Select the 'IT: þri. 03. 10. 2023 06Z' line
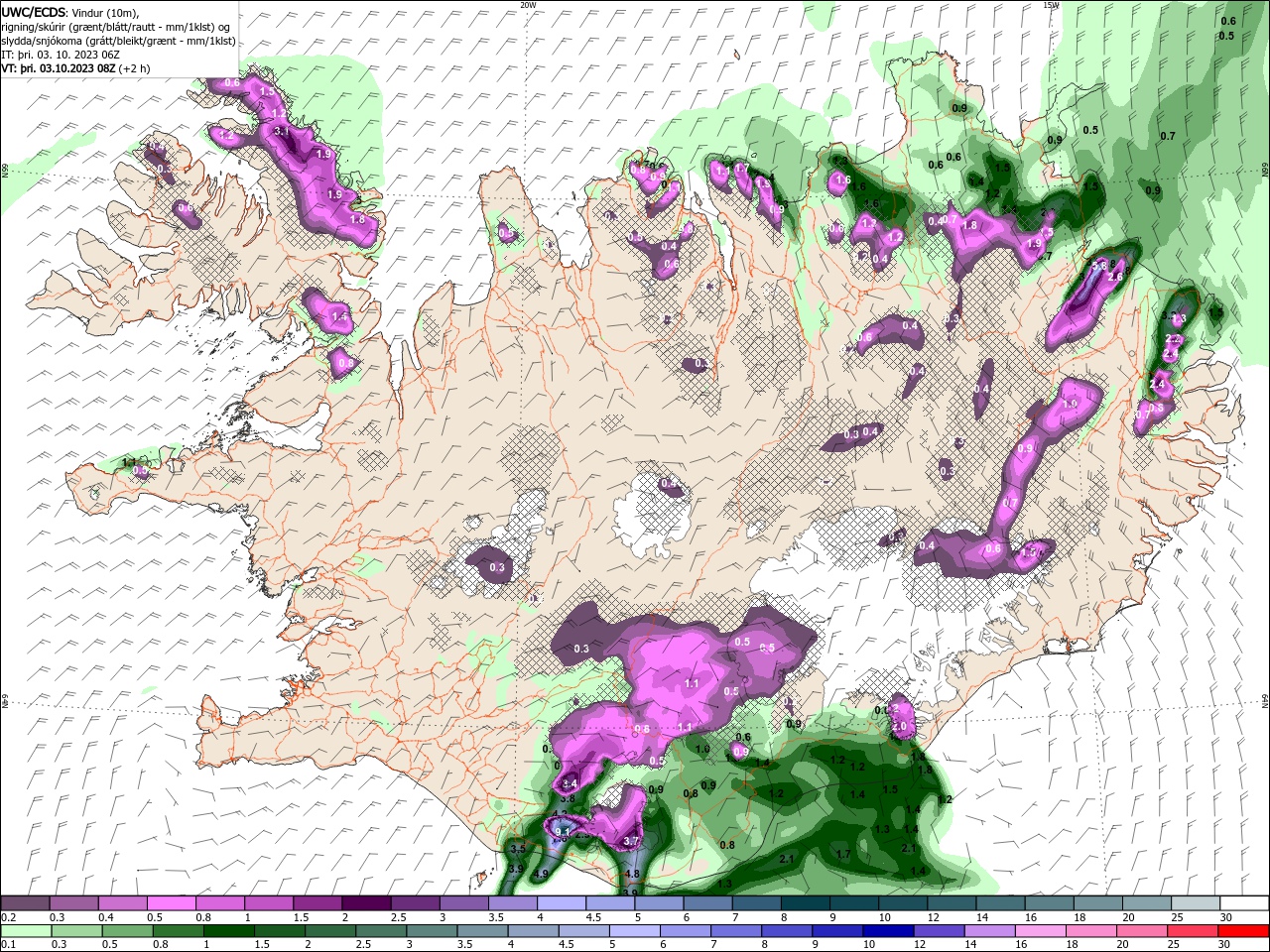The width and height of the screenshot is (1270, 952). (61, 55)
